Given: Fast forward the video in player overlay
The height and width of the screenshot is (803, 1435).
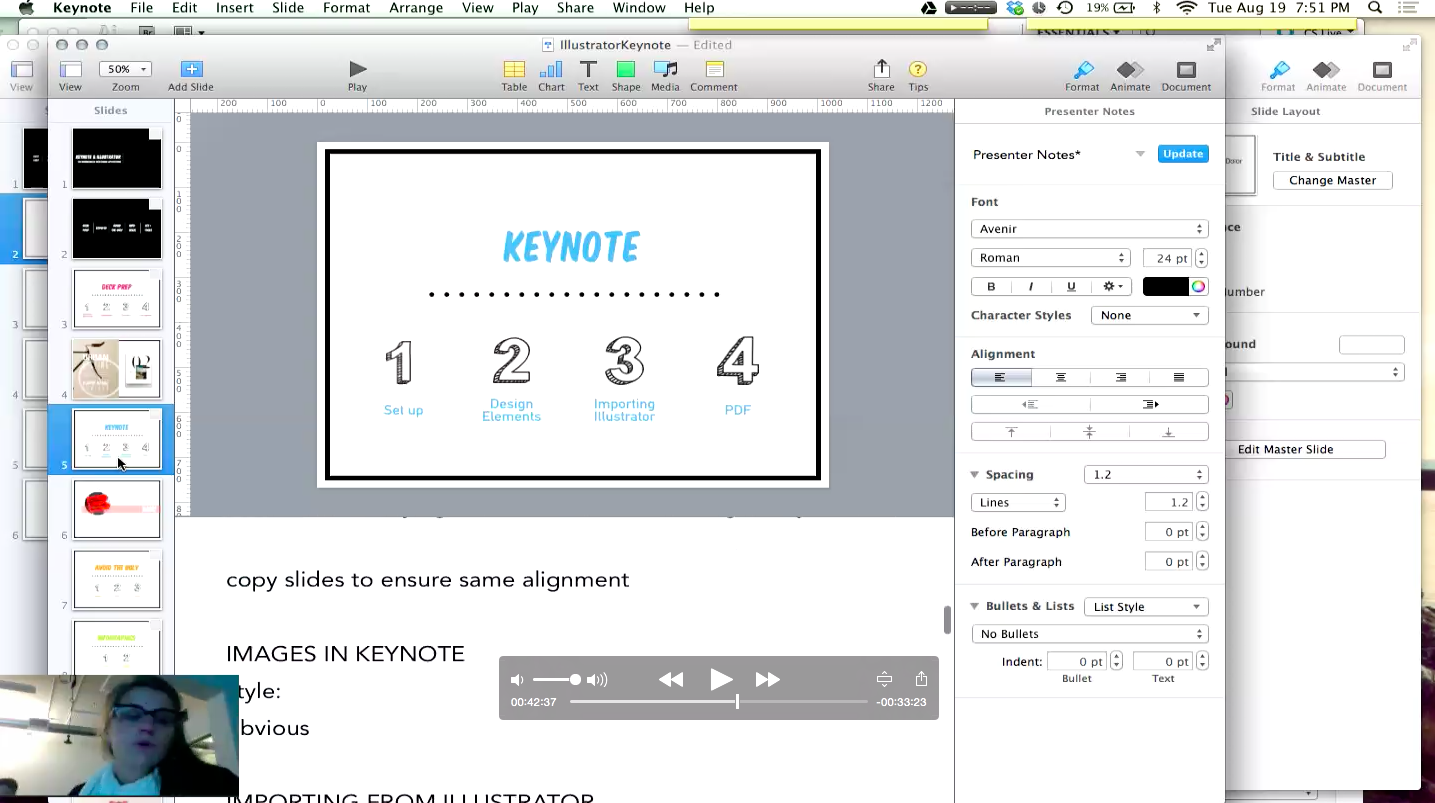Looking at the screenshot, I should pos(767,680).
